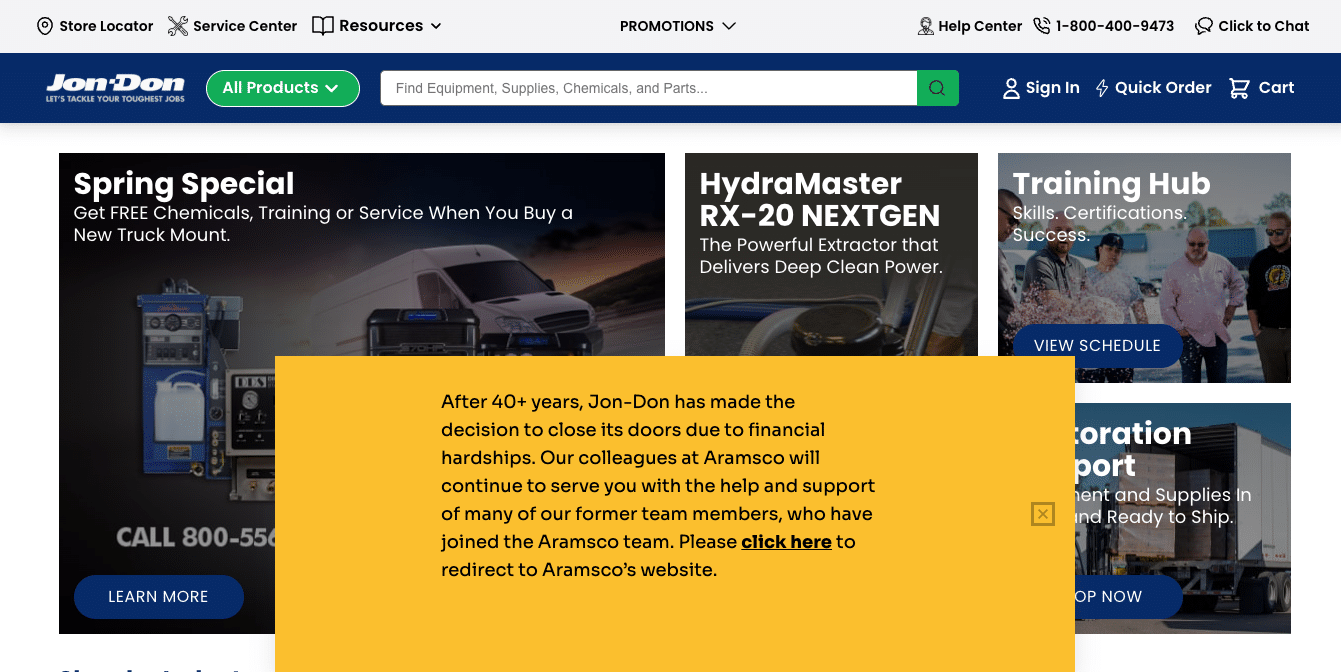Viewport: 1341px width, 672px height.
Task: Click the Sign In user icon
Action: point(1011,88)
